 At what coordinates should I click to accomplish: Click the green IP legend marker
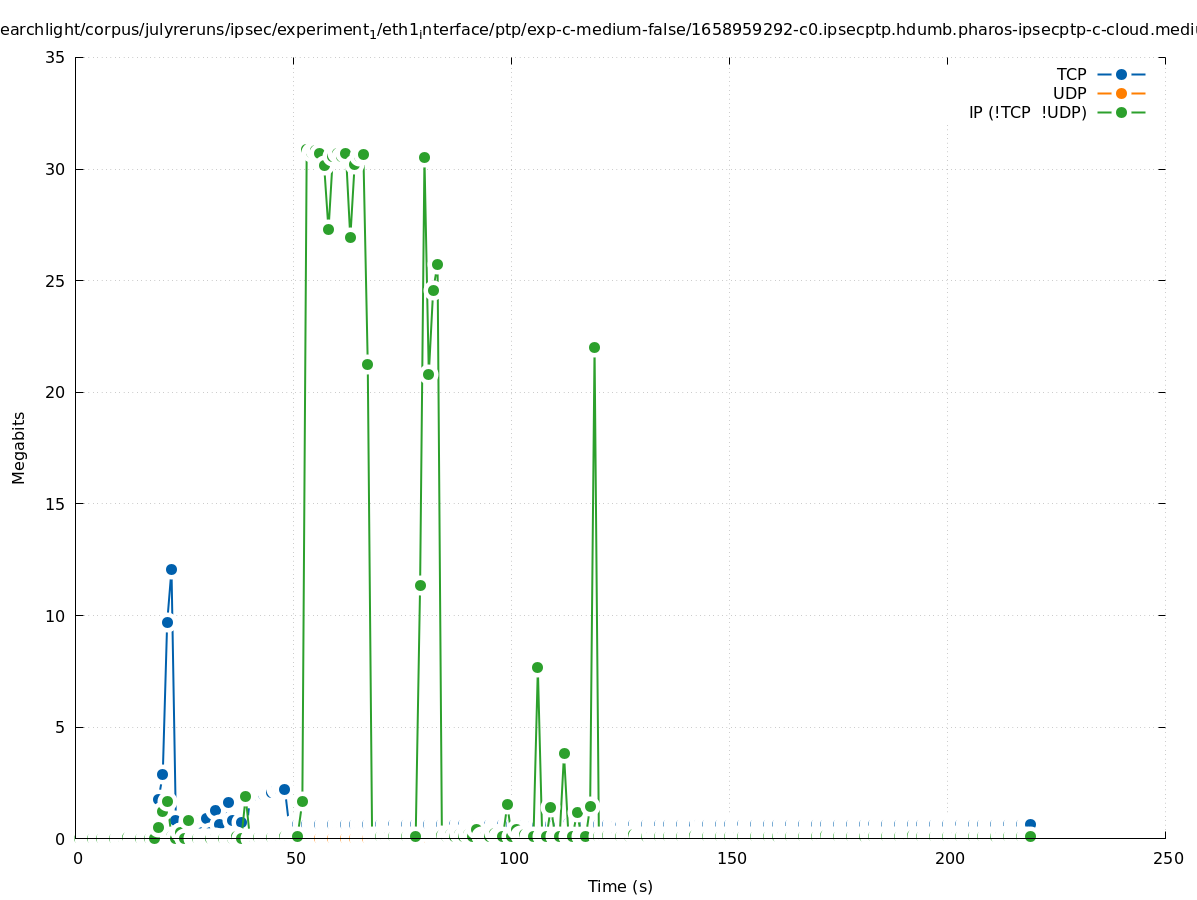(x=1121, y=112)
